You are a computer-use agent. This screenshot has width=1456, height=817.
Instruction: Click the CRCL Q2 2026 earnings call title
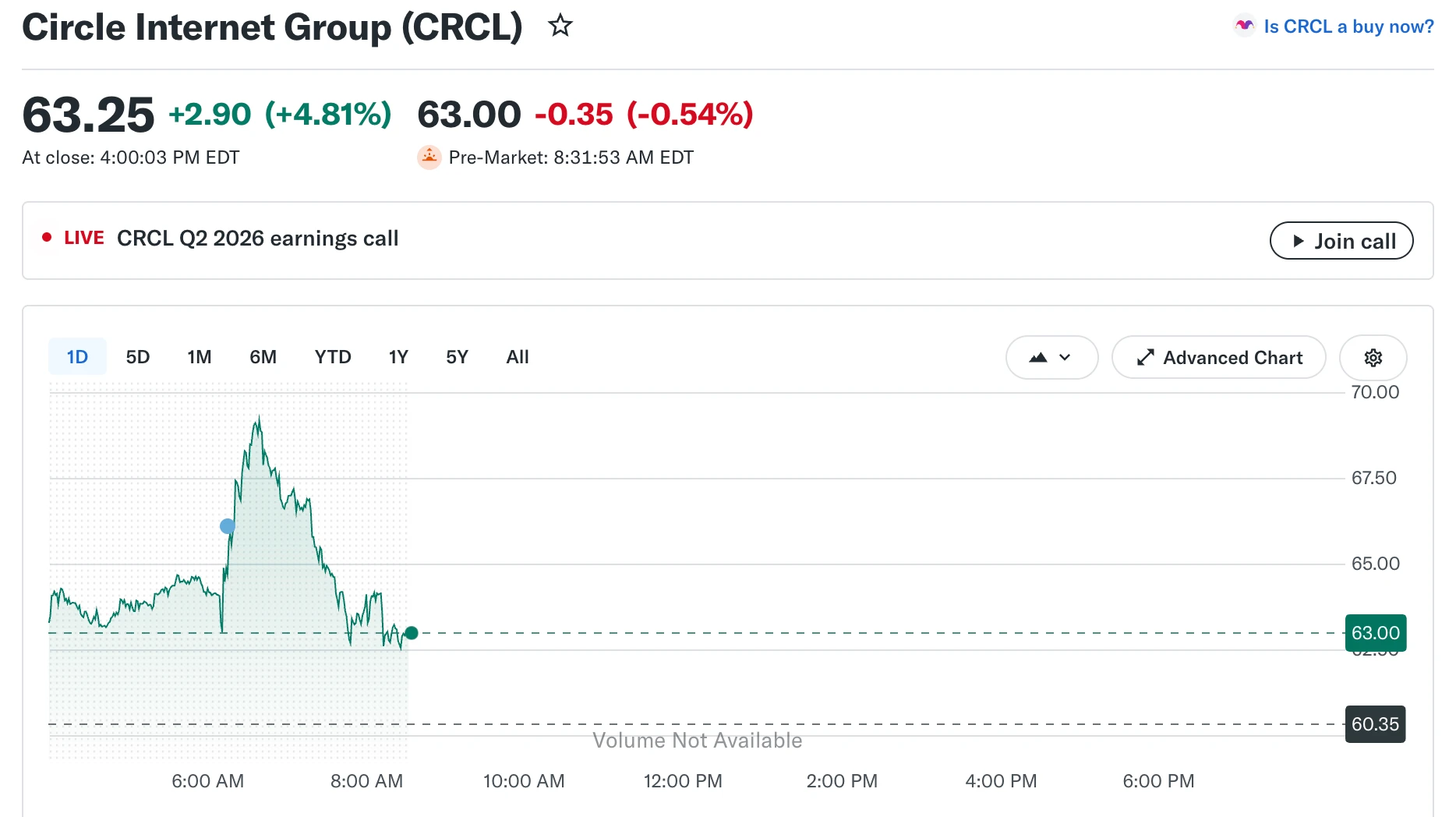(257, 239)
